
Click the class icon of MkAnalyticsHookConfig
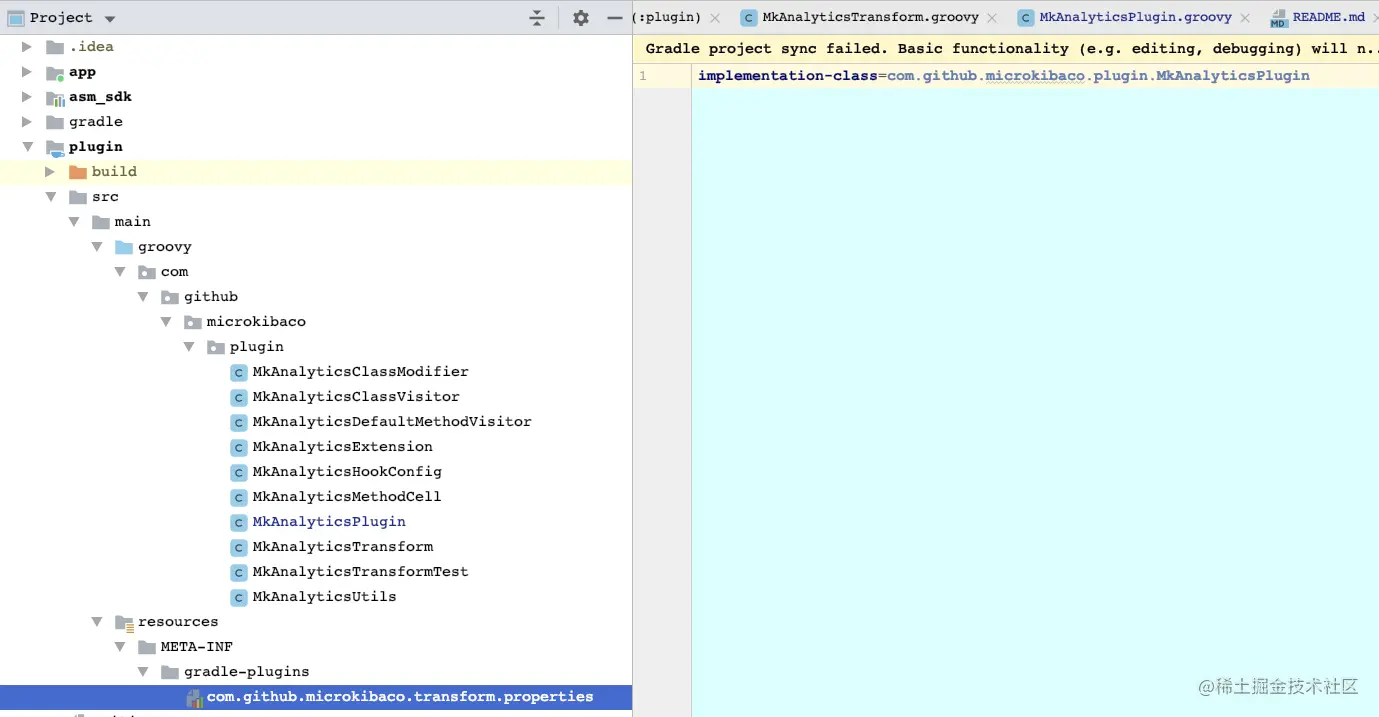coord(239,472)
